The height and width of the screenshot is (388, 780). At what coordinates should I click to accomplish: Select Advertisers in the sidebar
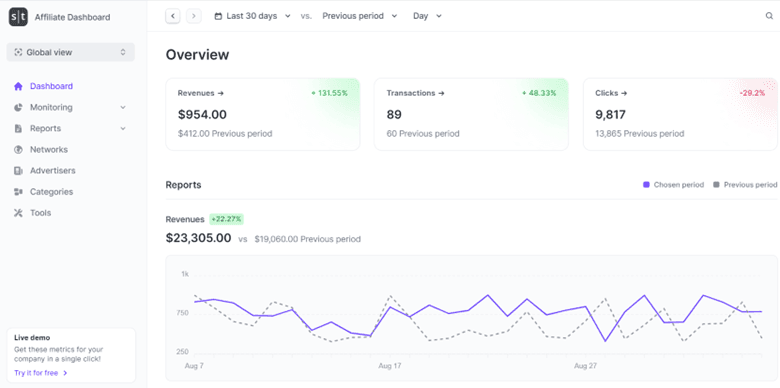click(53, 171)
